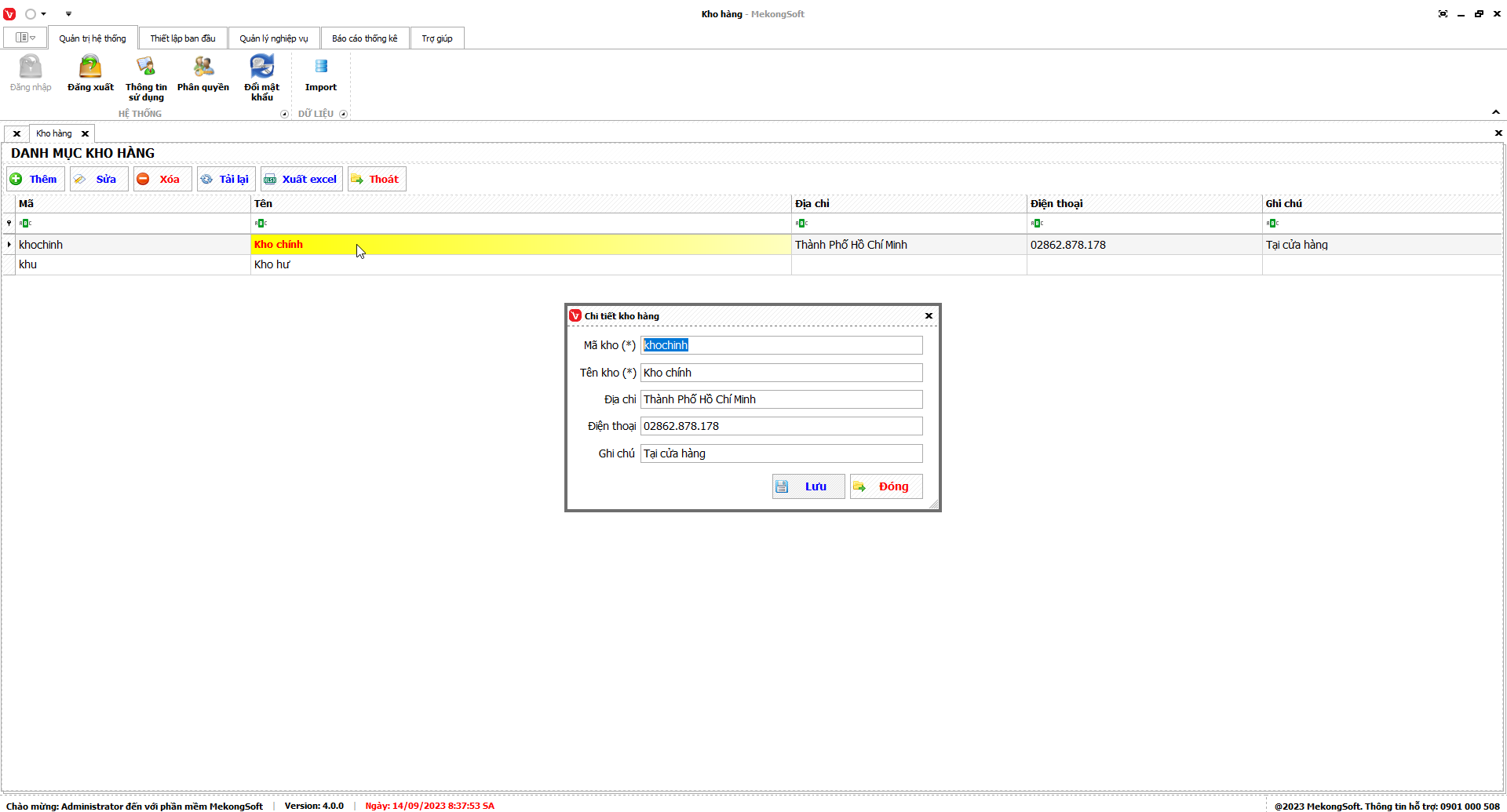Click the Ghi chú input in the dialog
The height and width of the screenshot is (812, 1507).
click(782, 453)
